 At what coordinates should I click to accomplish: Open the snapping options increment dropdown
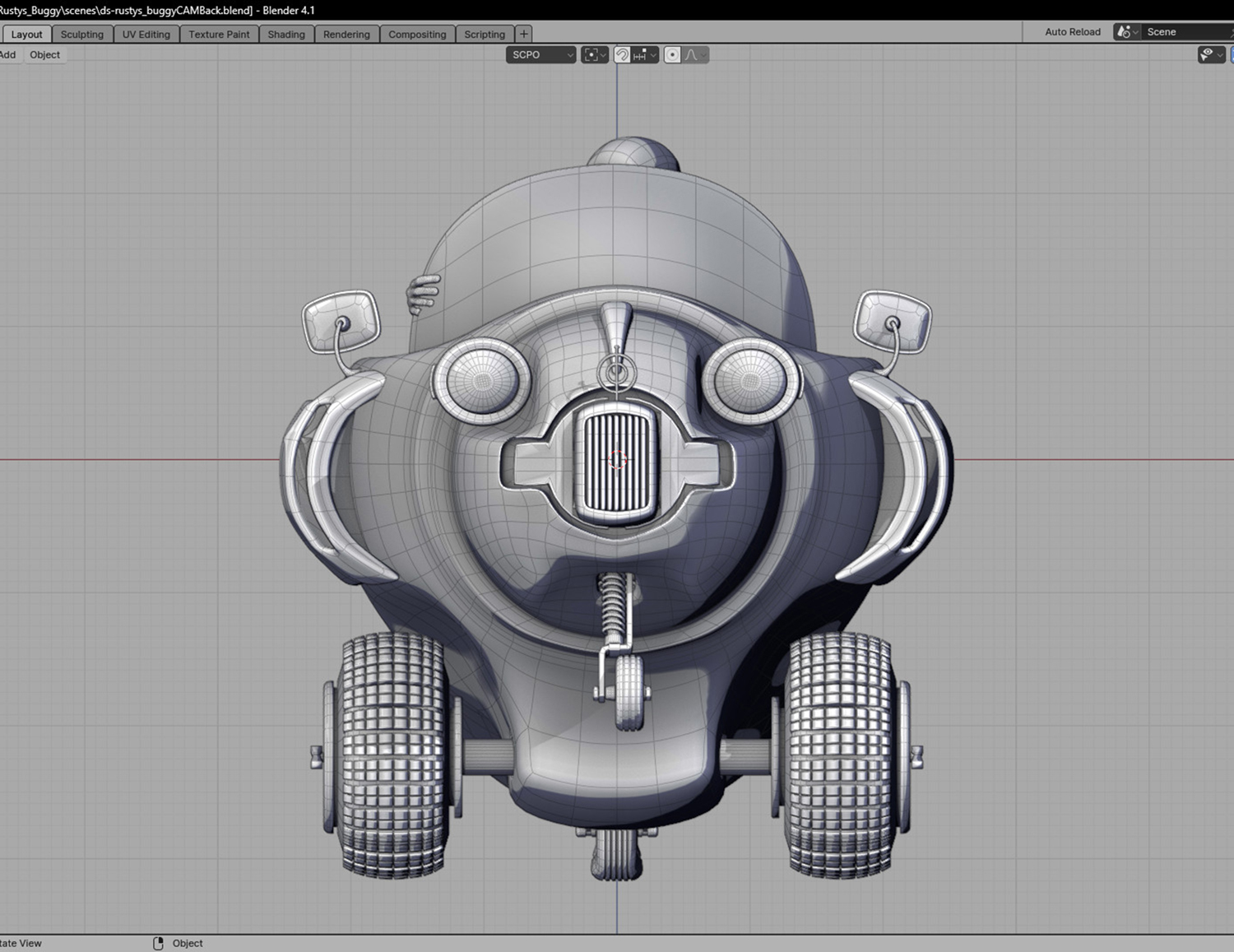tap(644, 55)
